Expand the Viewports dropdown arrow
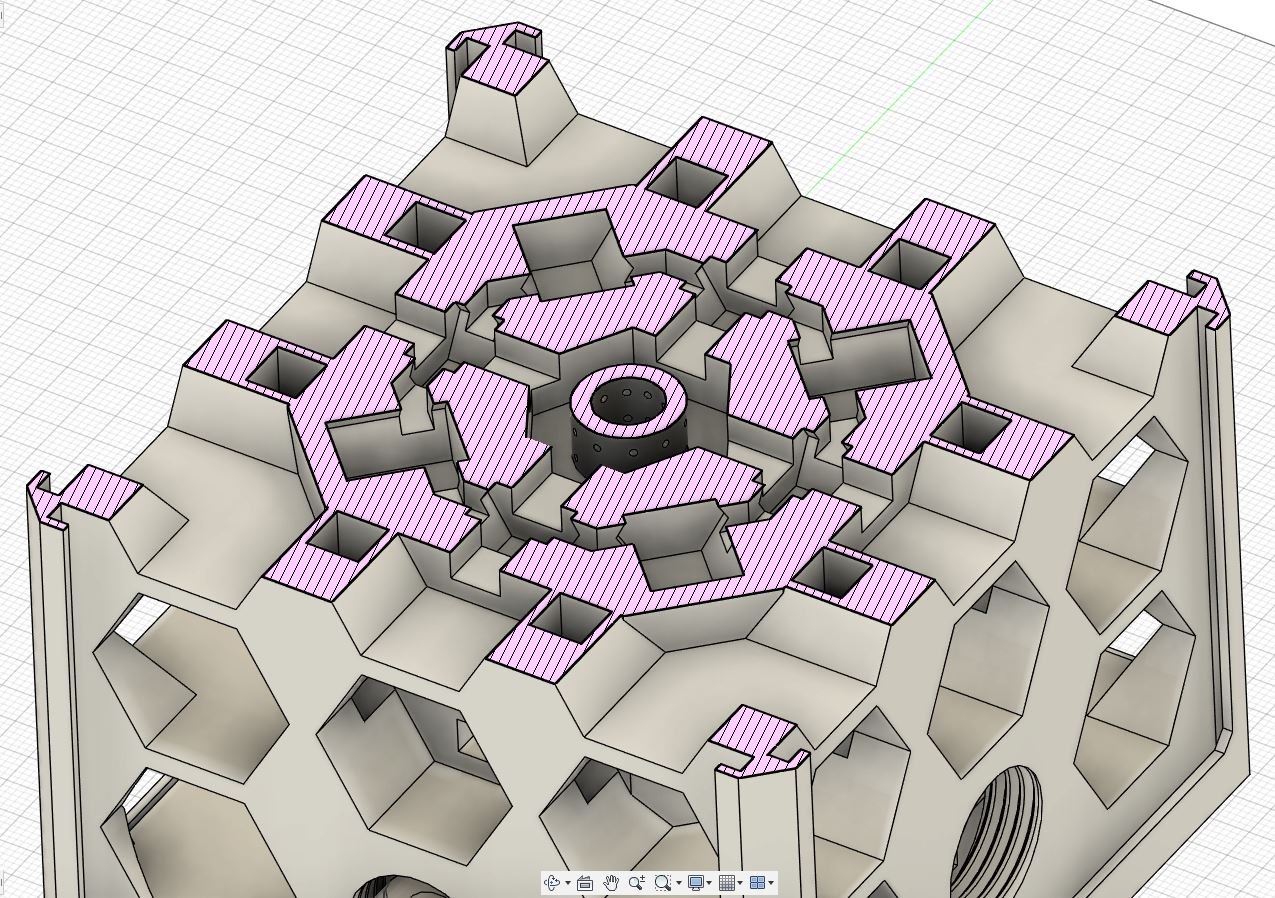Viewport: 1275px width, 898px height. (771, 883)
